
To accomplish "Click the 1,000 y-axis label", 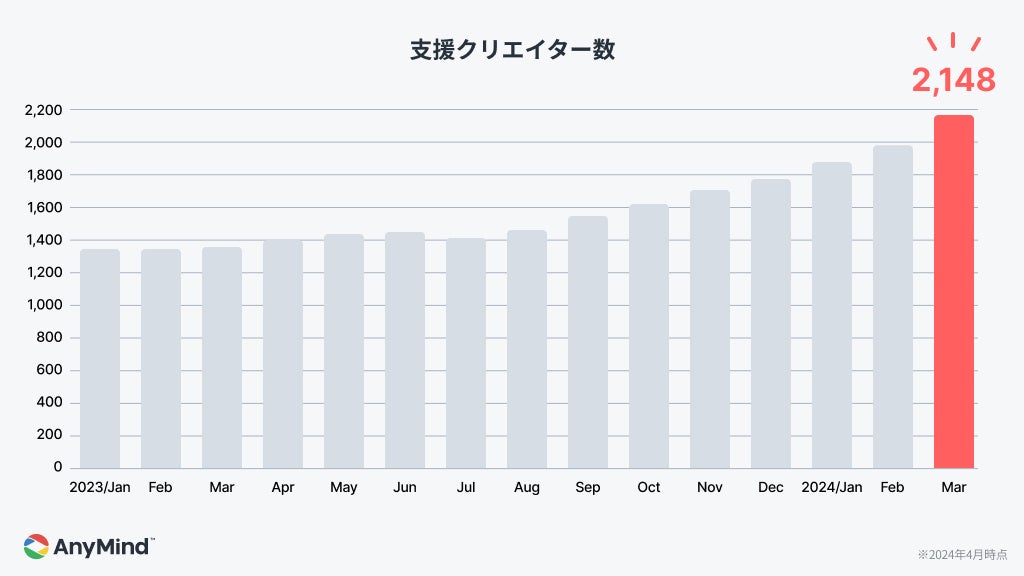I will (x=43, y=305).
